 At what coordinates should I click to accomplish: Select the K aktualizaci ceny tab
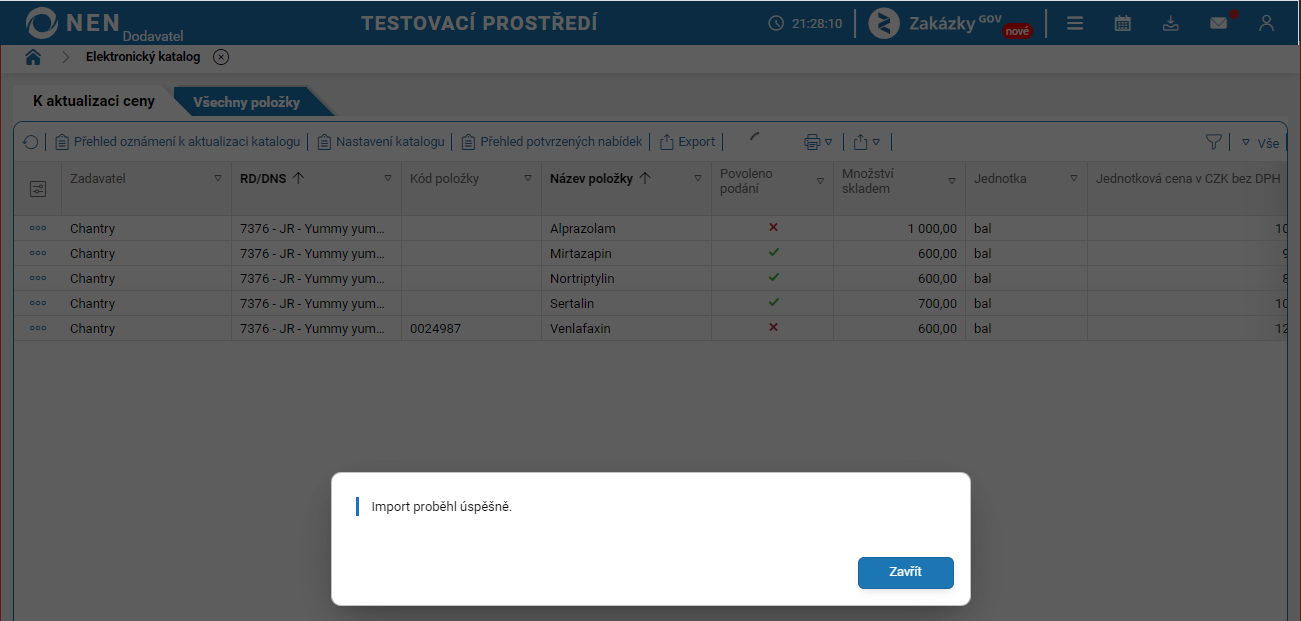[x=94, y=102]
